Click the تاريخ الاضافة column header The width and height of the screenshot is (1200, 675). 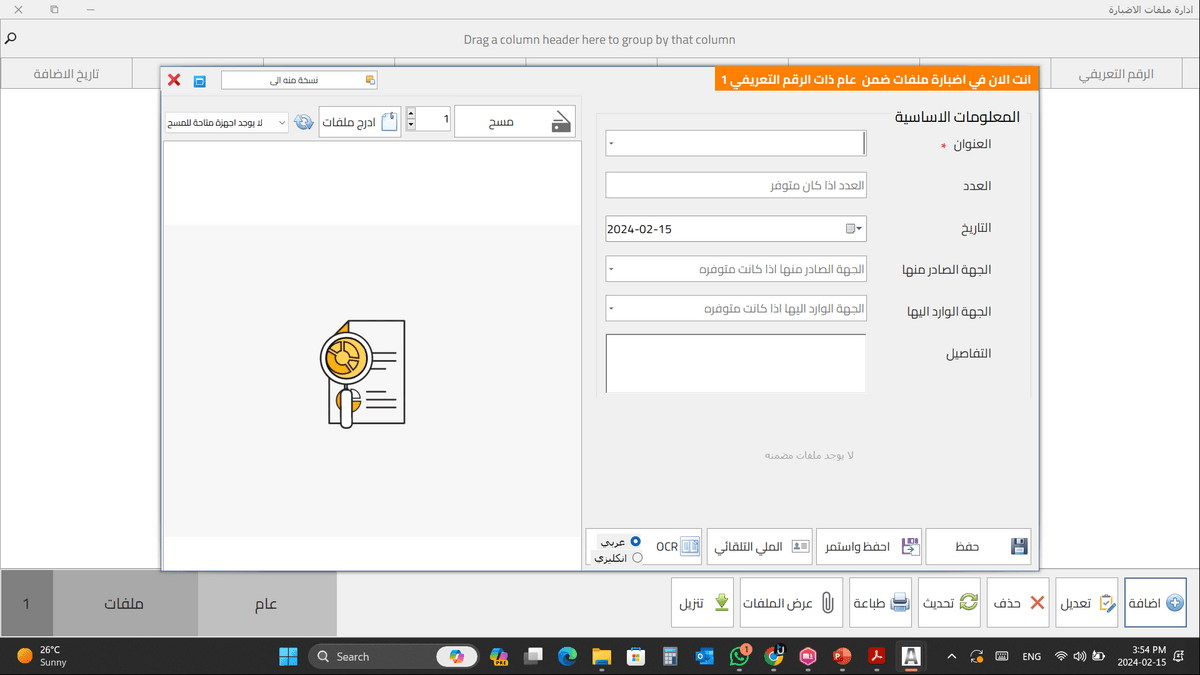tap(68, 75)
